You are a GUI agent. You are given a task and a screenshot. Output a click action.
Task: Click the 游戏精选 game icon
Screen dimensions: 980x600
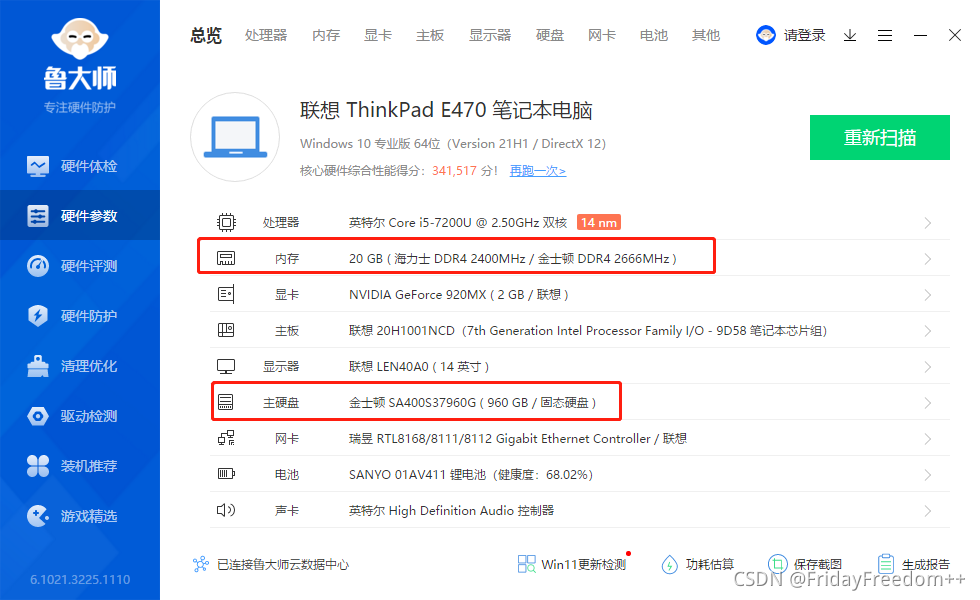(38, 516)
